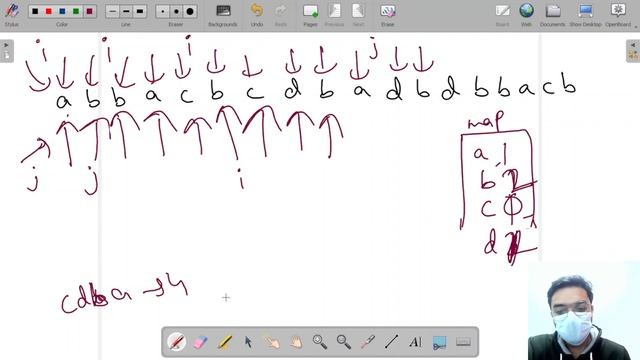The height and width of the screenshot is (360, 640).
Task: Select the capture part of screen tool
Action: tap(439, 342)
